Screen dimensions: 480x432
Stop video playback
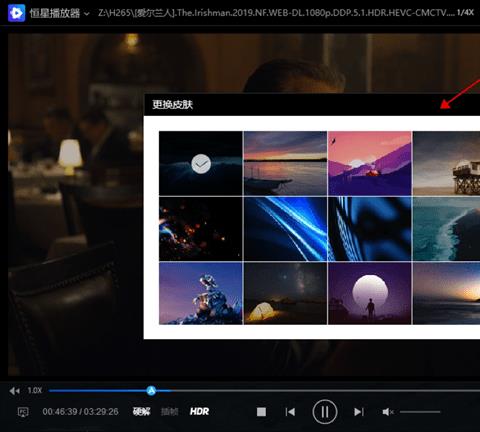pyautogui.click(x=261, y=412)
